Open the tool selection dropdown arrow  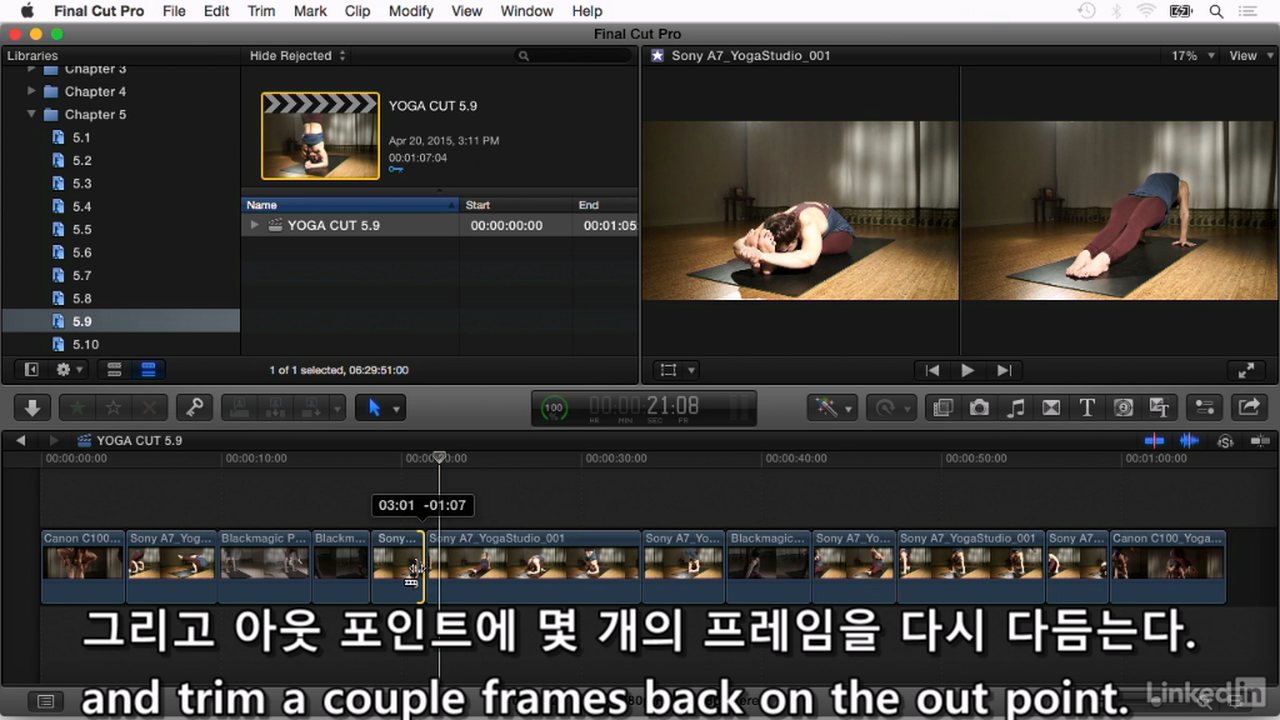[x=397, y=408]
